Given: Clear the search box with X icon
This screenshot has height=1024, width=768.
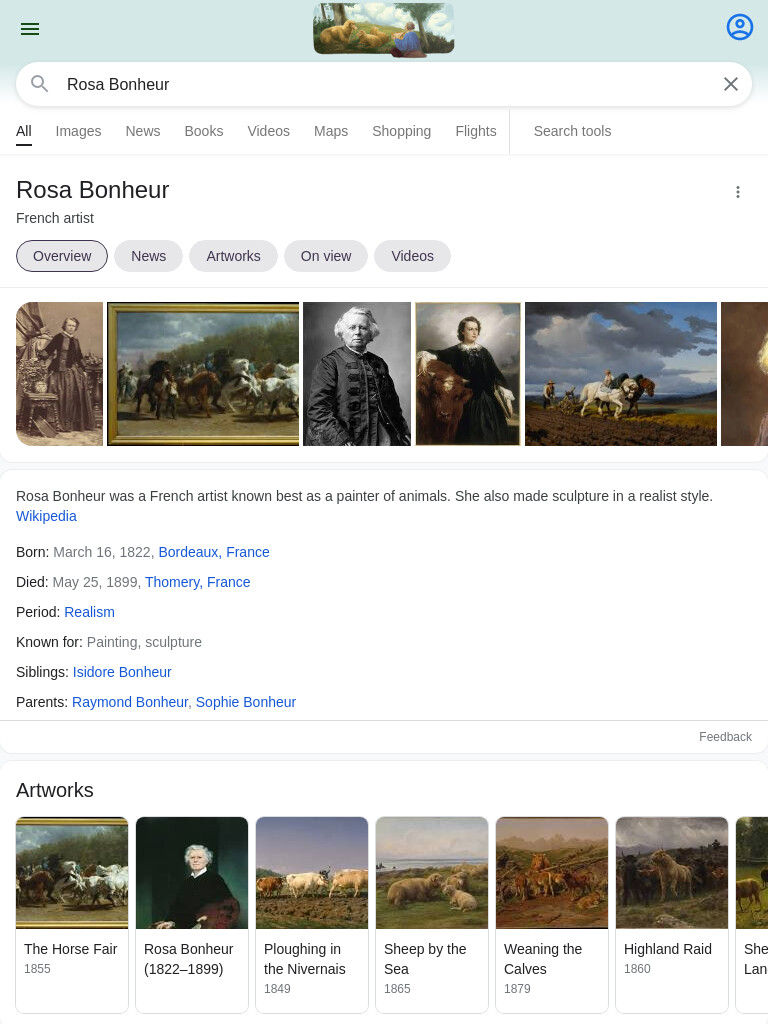Looking at the screenshot, I should [x=731, y=84].
